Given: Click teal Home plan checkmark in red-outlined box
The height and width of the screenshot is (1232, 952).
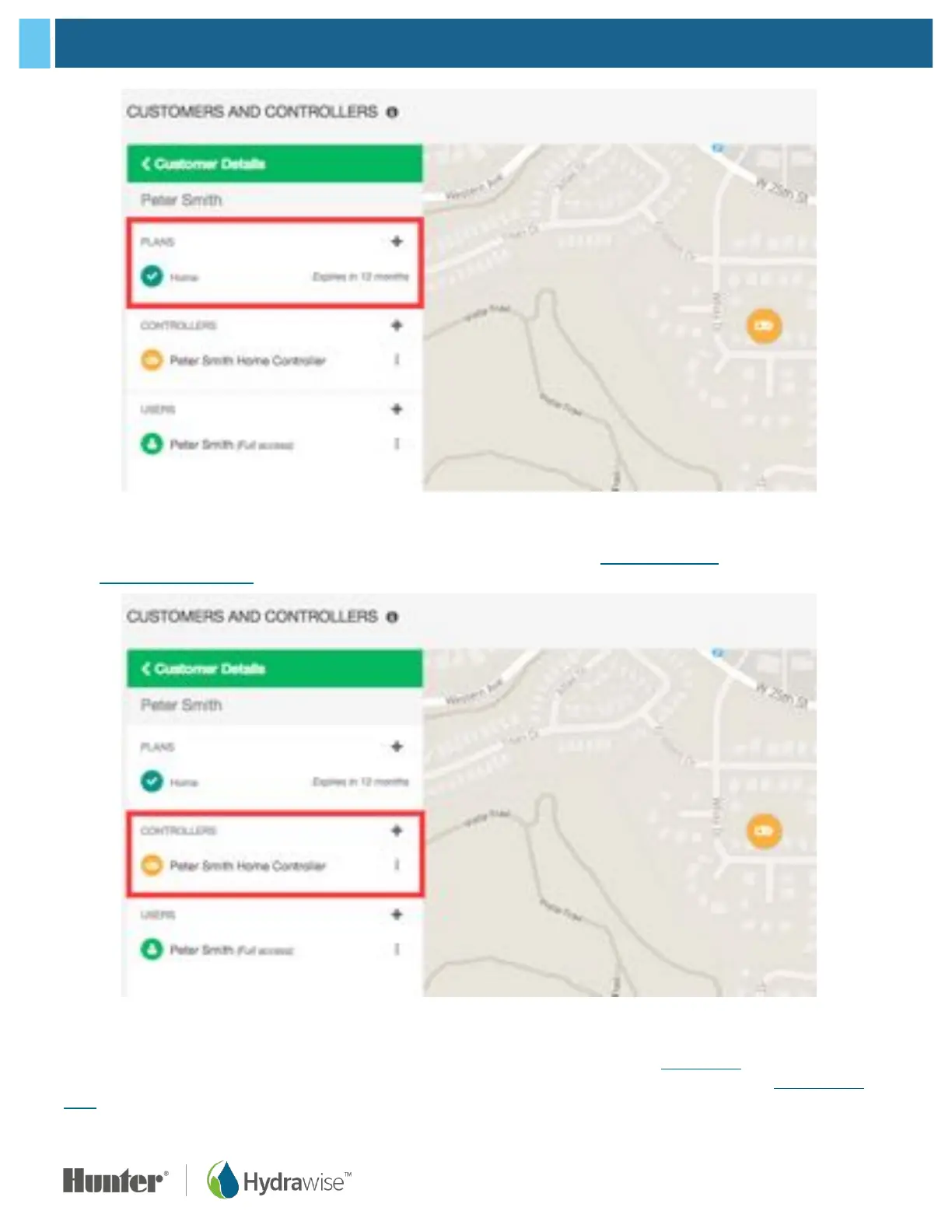Looking at the screenshot, I should pos(152,276).
